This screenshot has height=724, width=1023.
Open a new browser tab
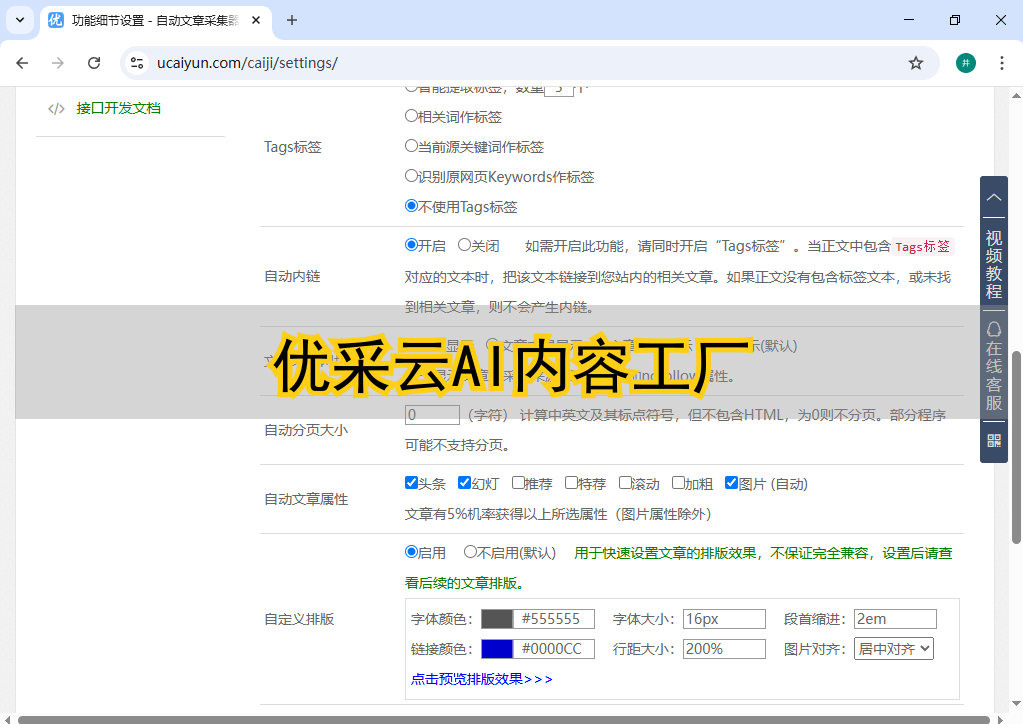pos(292,20)
